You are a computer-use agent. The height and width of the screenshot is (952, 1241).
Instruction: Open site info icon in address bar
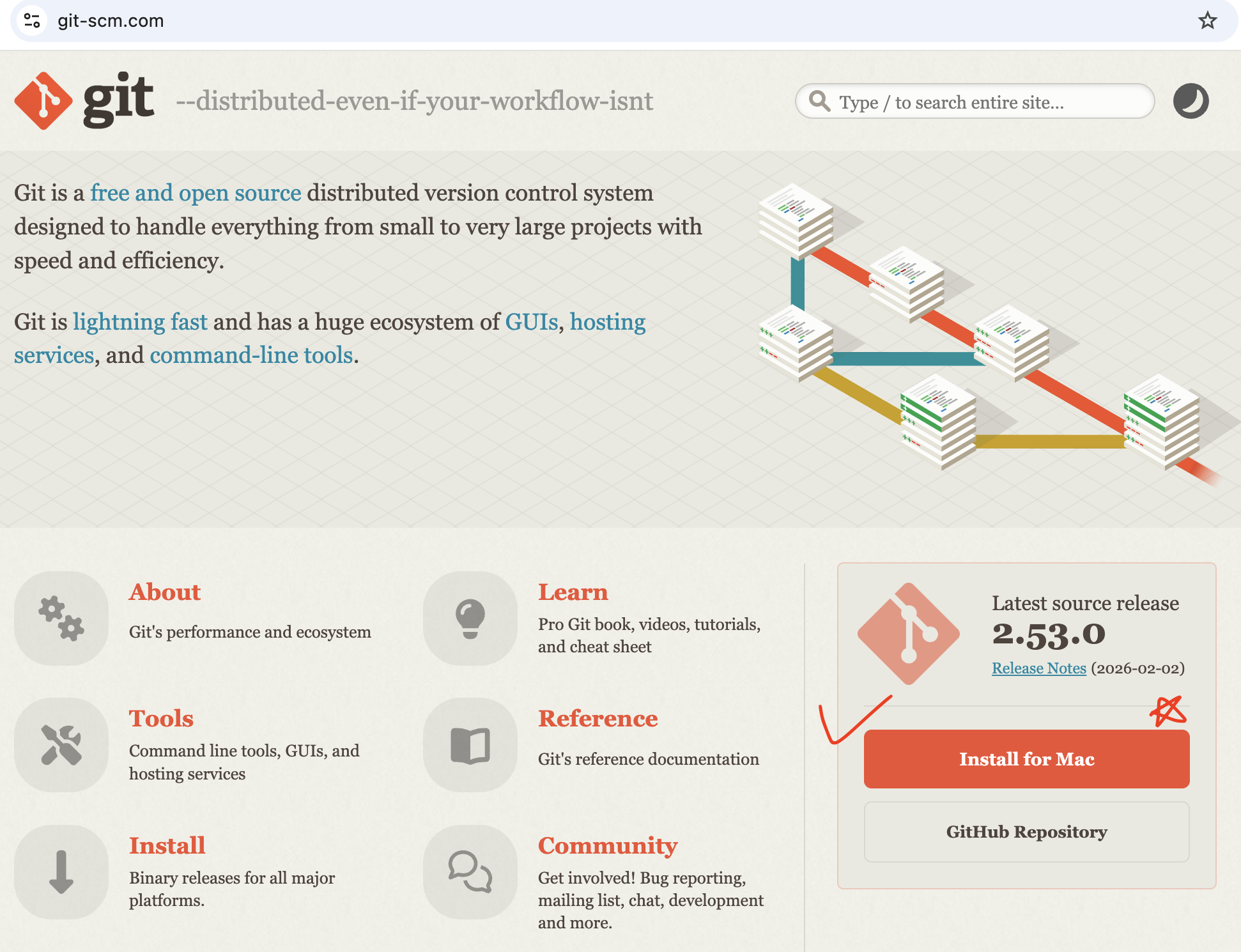point(32,20)
